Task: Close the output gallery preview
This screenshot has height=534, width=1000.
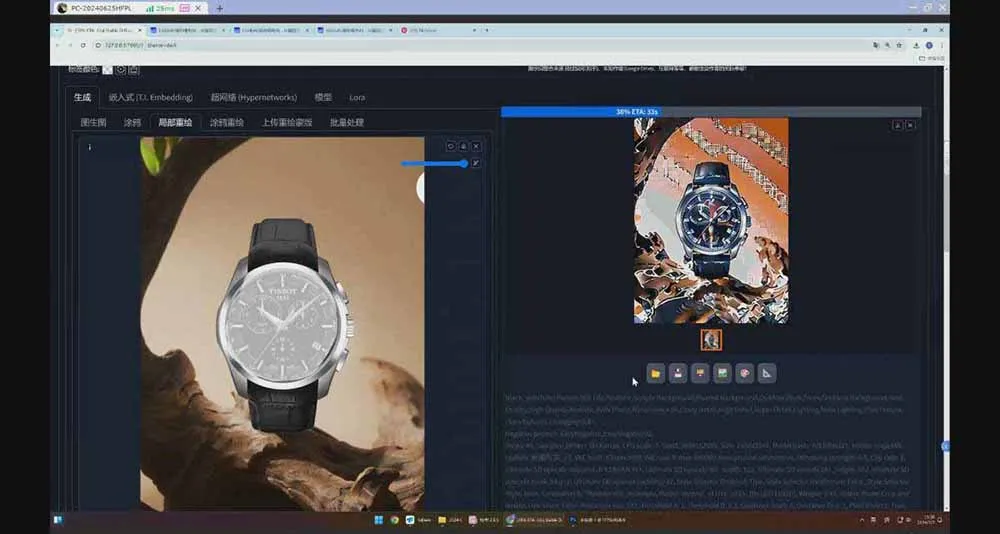Action: (x=910, y=125)
